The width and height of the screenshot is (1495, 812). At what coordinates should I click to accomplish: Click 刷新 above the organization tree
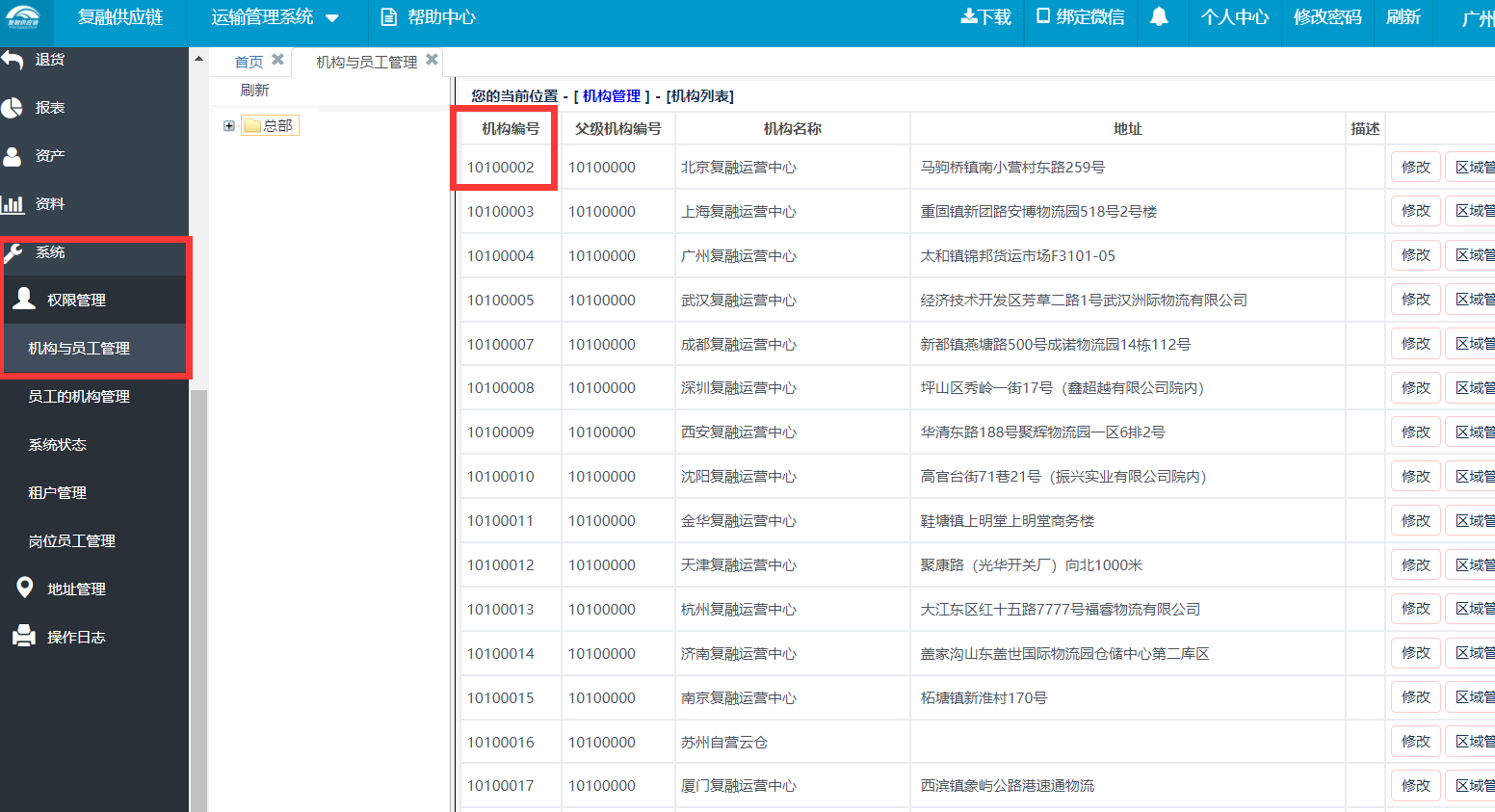[254, 90]
